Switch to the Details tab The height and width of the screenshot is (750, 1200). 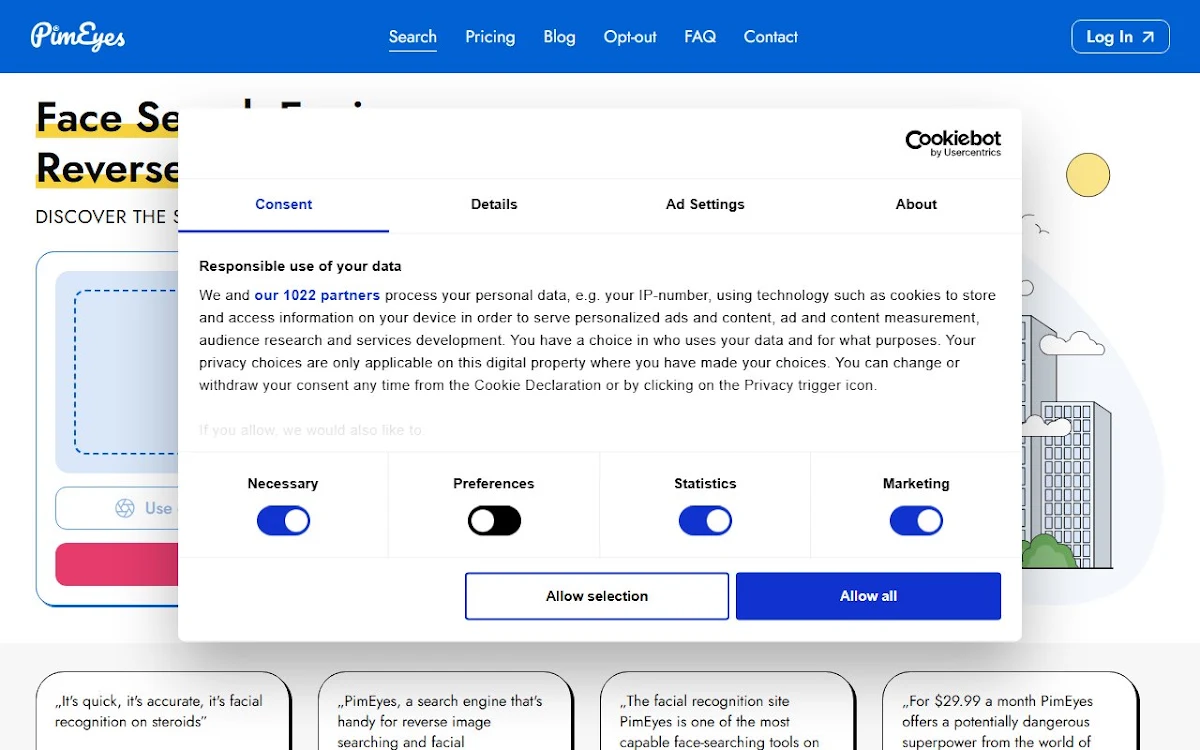494,204
